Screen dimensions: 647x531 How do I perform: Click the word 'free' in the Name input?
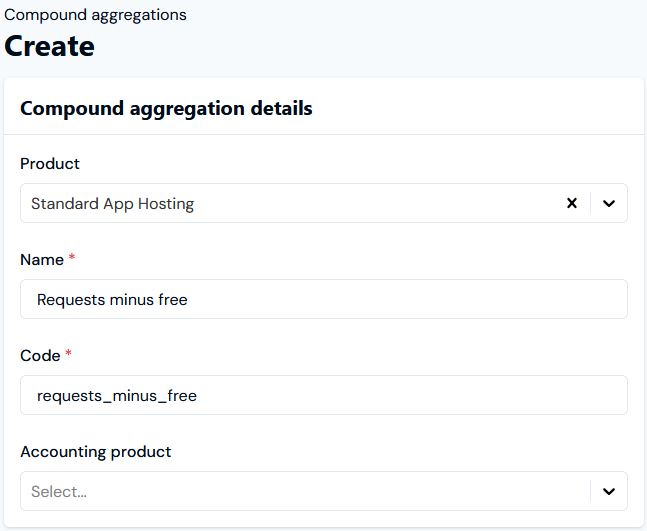172,300
